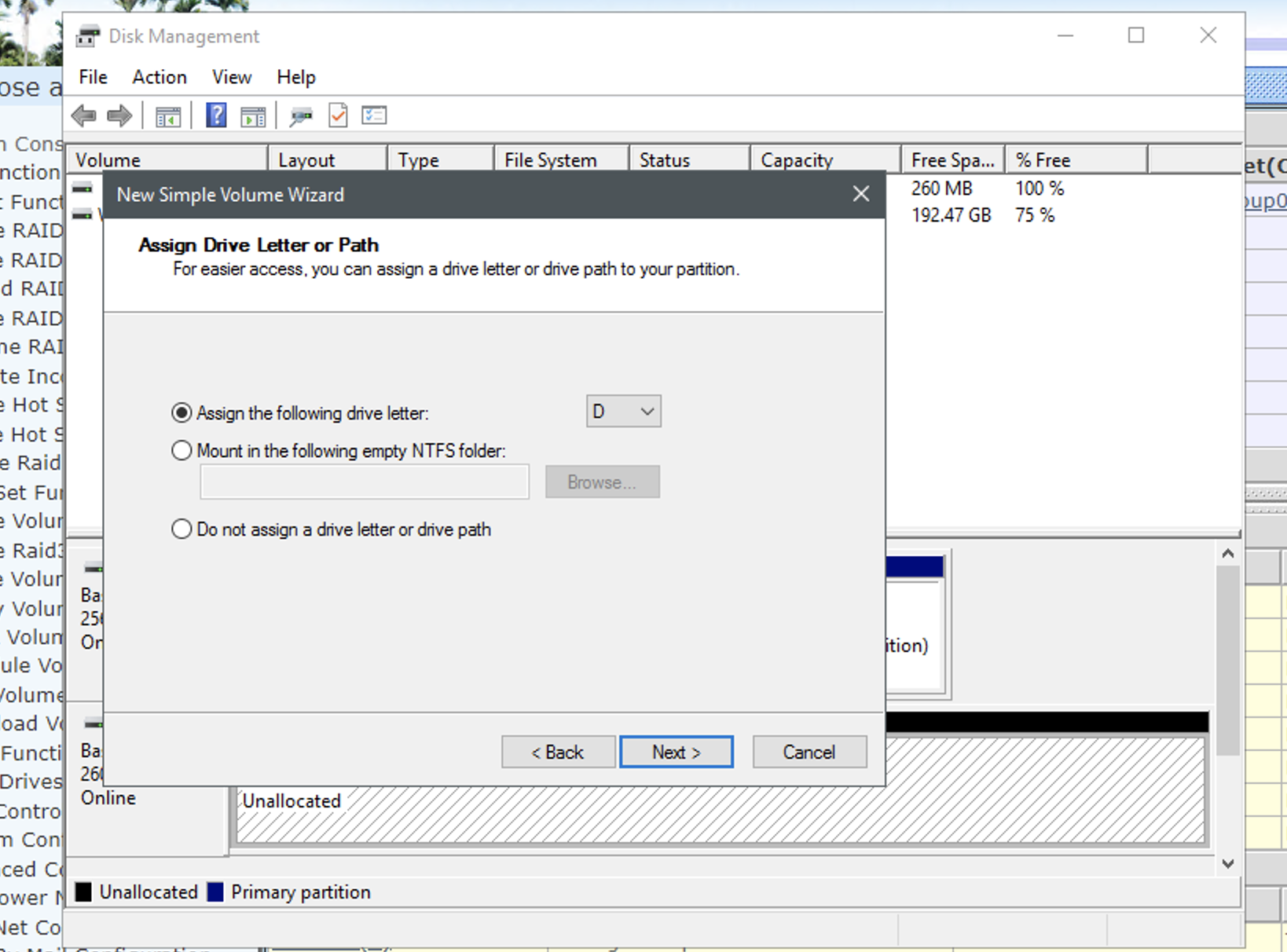Click the < Back button in wizard

558,752
